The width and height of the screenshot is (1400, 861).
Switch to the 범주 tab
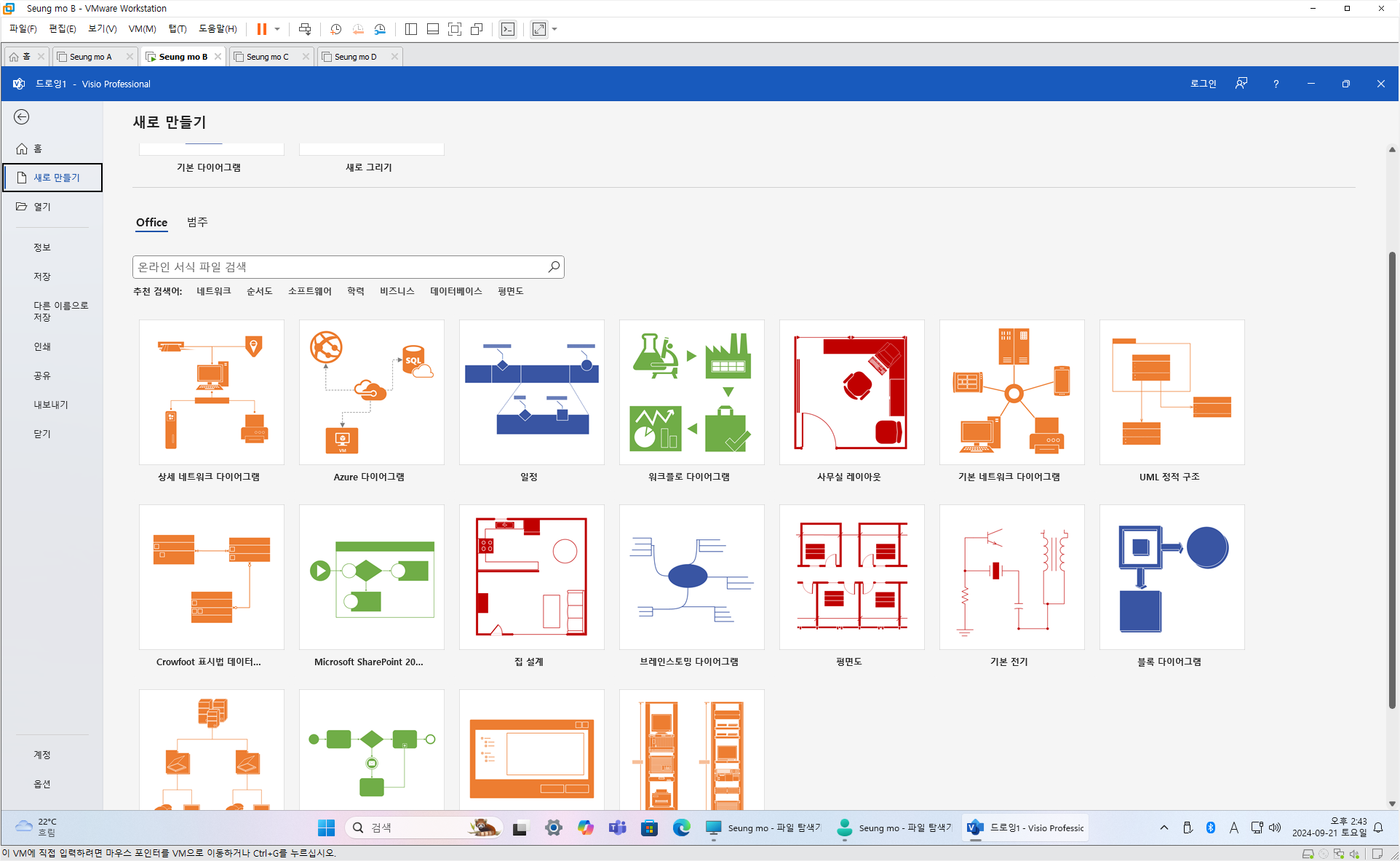coord(197,222)
